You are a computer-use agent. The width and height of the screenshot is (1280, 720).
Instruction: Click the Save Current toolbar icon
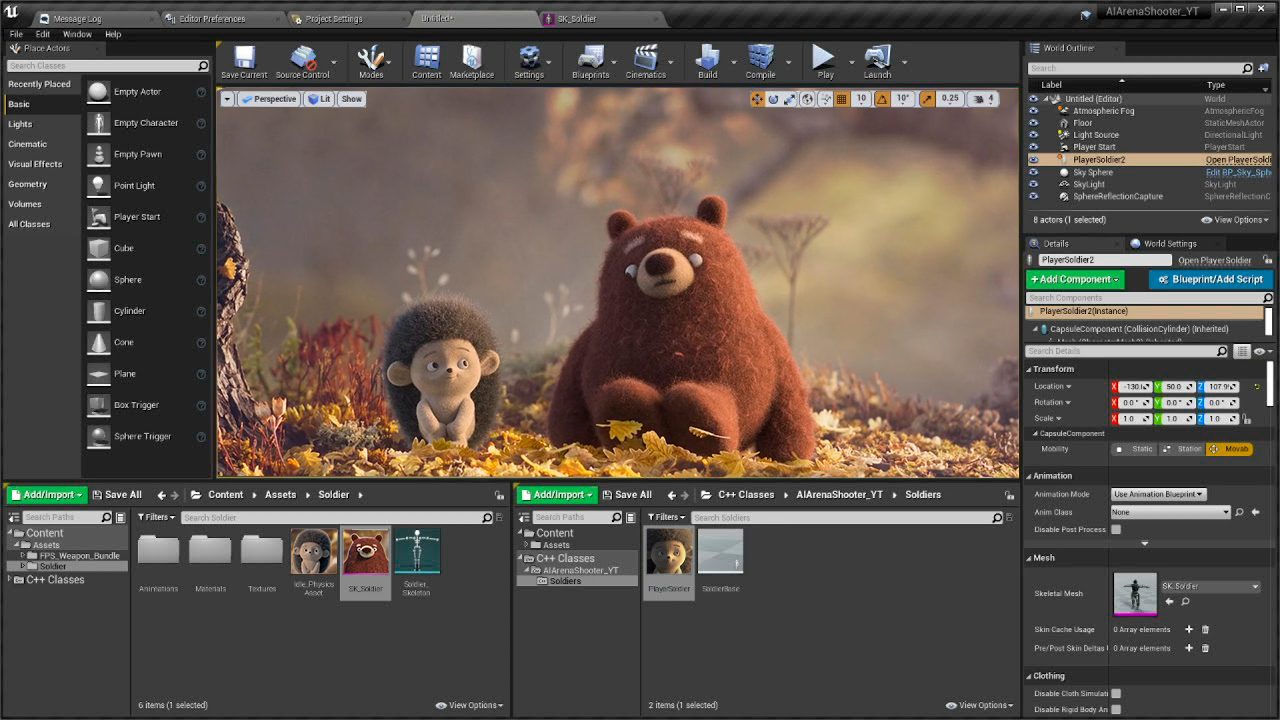point(244,59)
